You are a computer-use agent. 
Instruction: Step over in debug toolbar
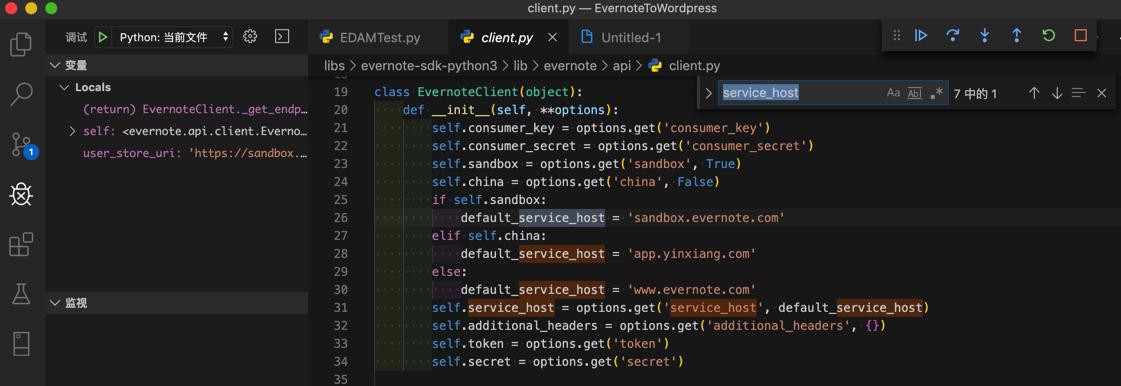(x=952, y=35)
